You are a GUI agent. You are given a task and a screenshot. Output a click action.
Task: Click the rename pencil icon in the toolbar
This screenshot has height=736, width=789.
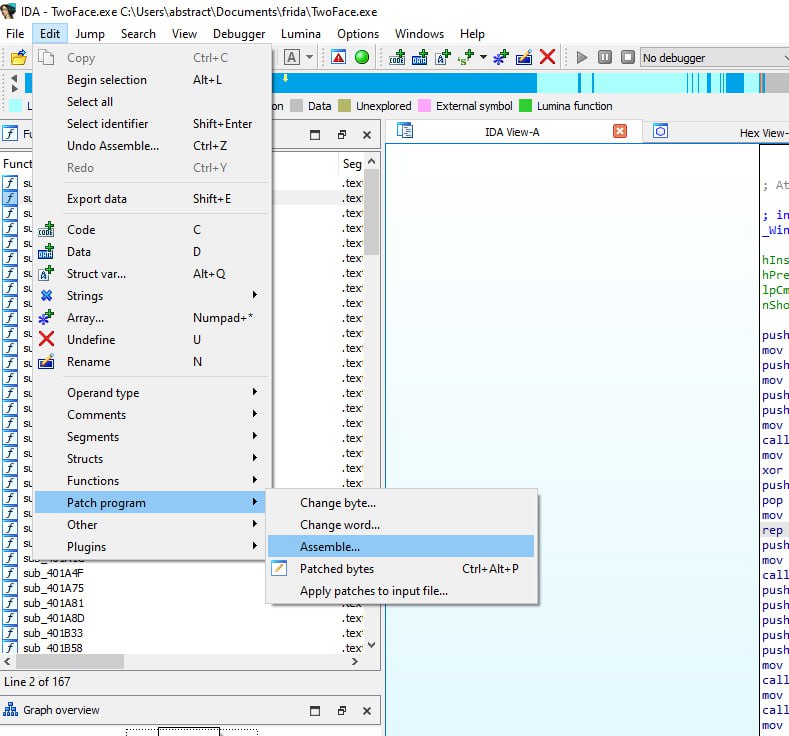(x=524, y=57)
